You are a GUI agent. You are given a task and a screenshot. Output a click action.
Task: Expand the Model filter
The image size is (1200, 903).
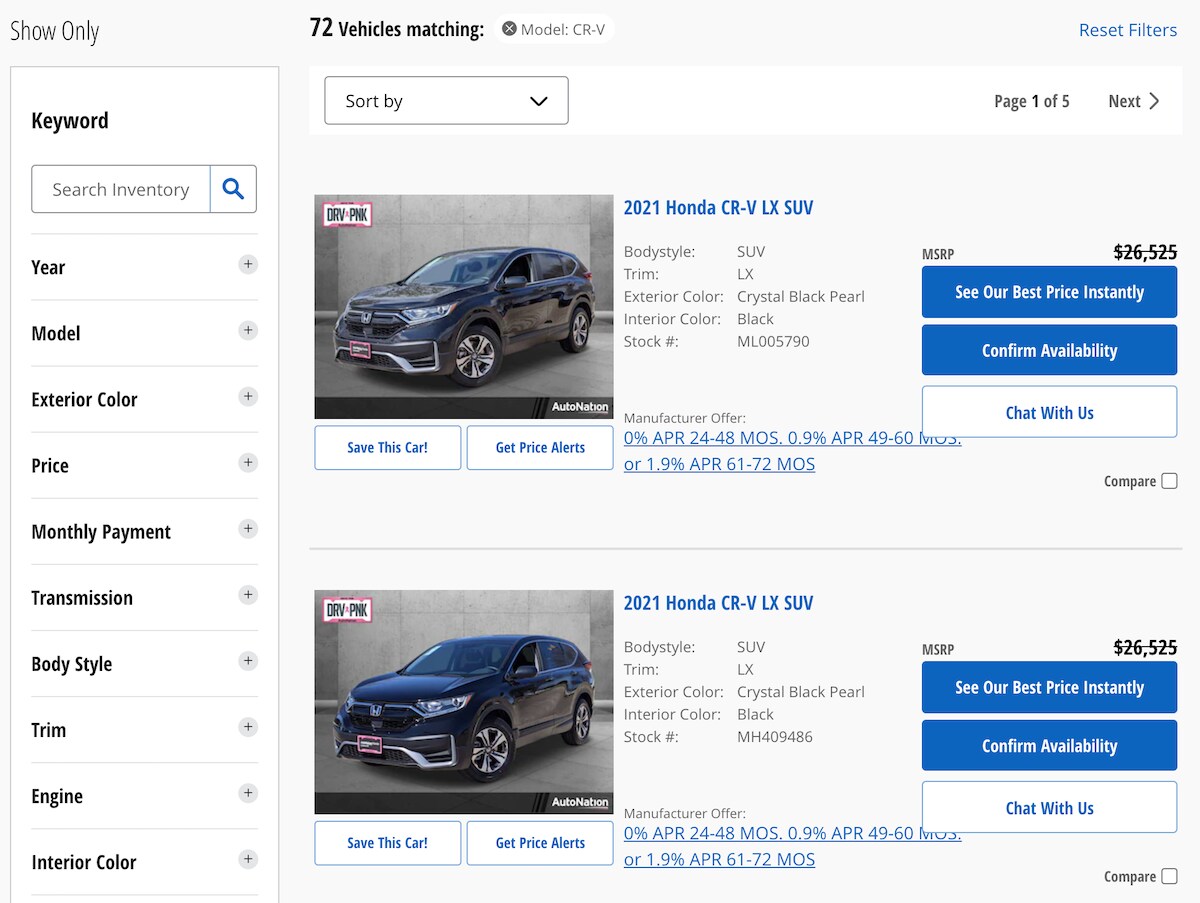coord(248,331)
